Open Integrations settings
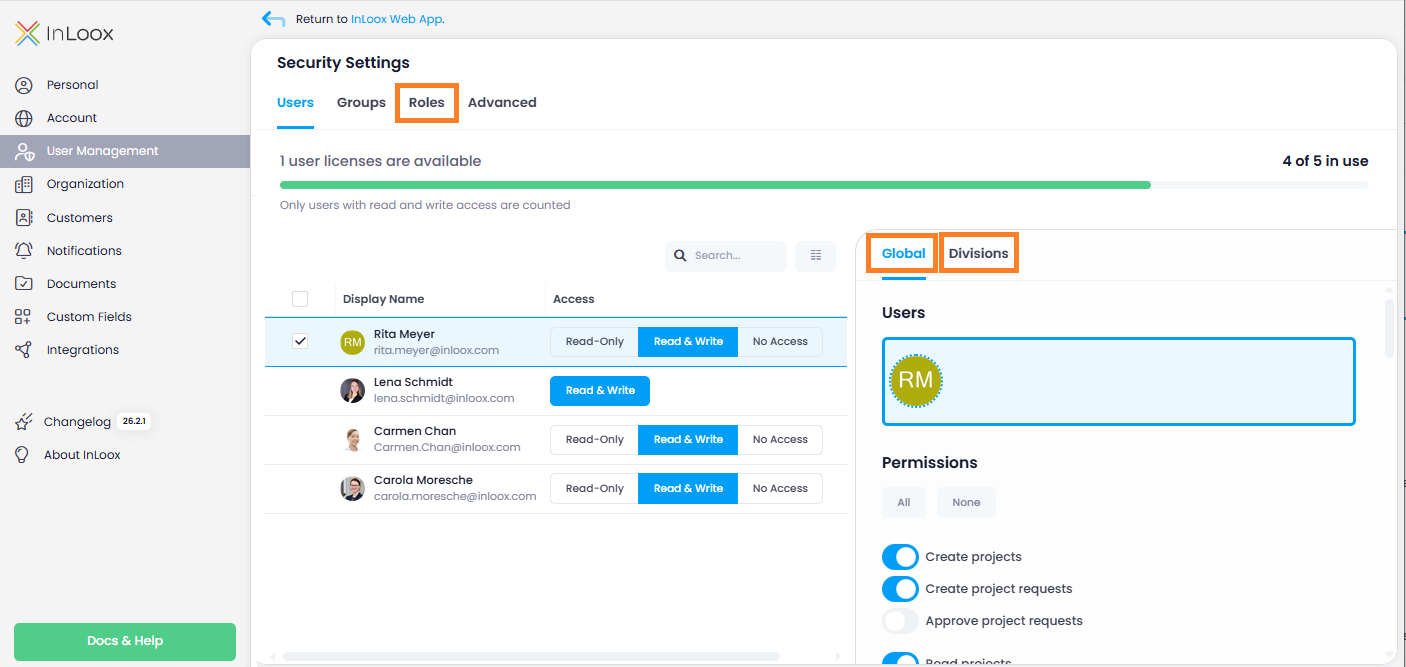The width and height of the screenshot is (1406, 667). pyautogui.click(x=125, y=350)
